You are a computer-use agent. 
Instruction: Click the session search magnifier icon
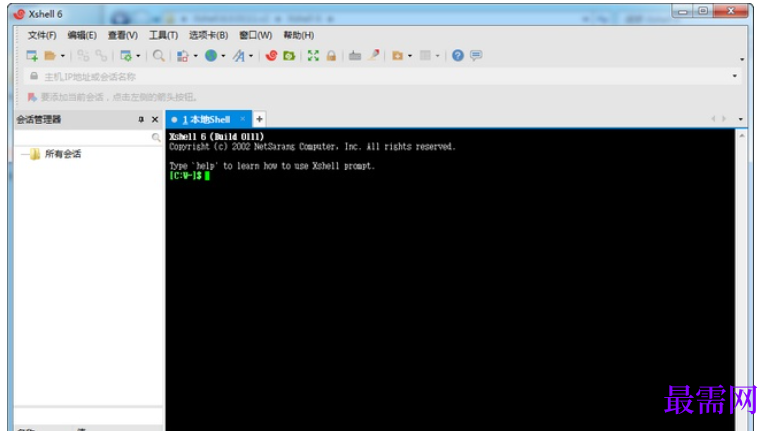tap(156, 138)
